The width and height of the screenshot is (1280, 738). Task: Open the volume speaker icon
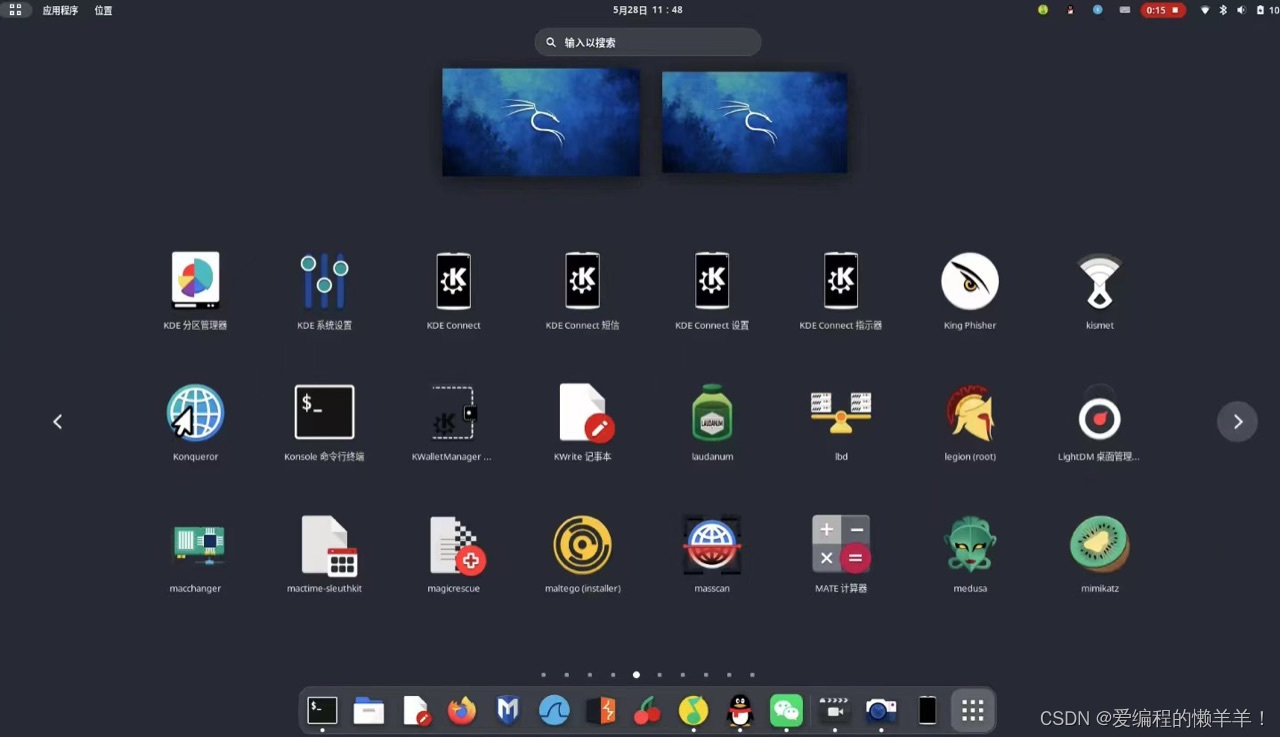1241,10
